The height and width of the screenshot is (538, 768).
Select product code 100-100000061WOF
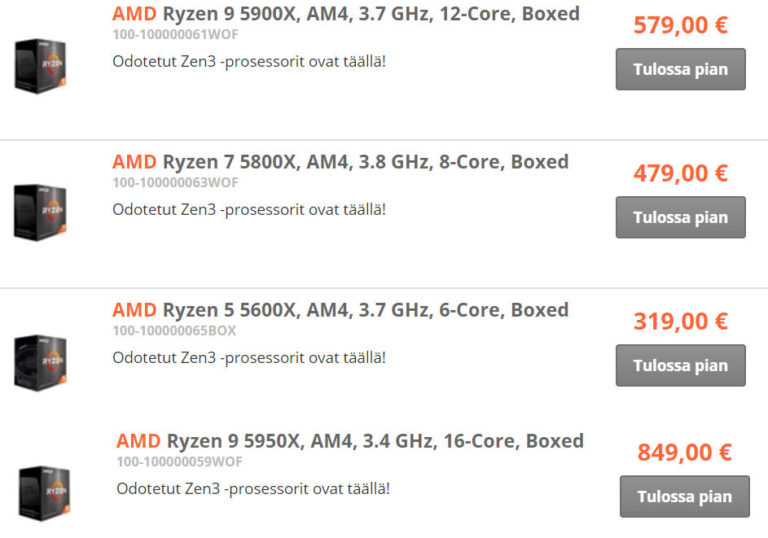click(175, 34)
